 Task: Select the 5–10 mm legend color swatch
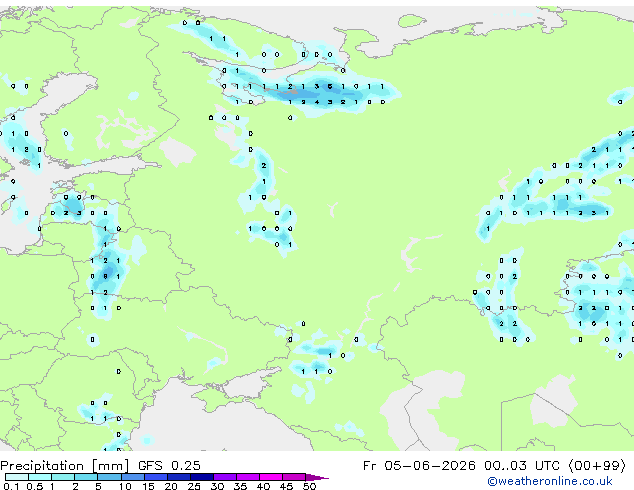coord(109,477)
